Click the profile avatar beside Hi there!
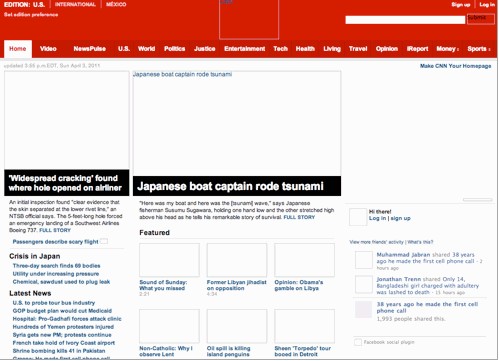The width and height of the screenshot is (499, 361). 358,217
